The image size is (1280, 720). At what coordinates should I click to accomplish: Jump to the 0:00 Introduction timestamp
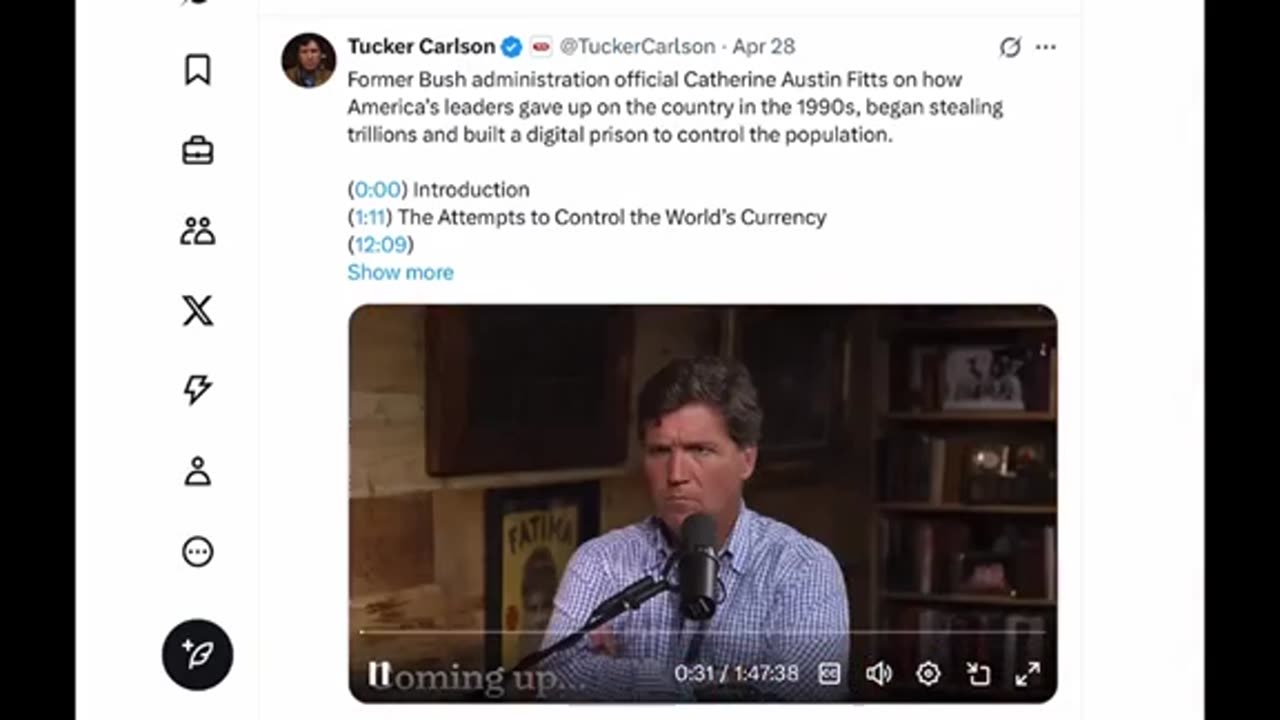point(377,189)
